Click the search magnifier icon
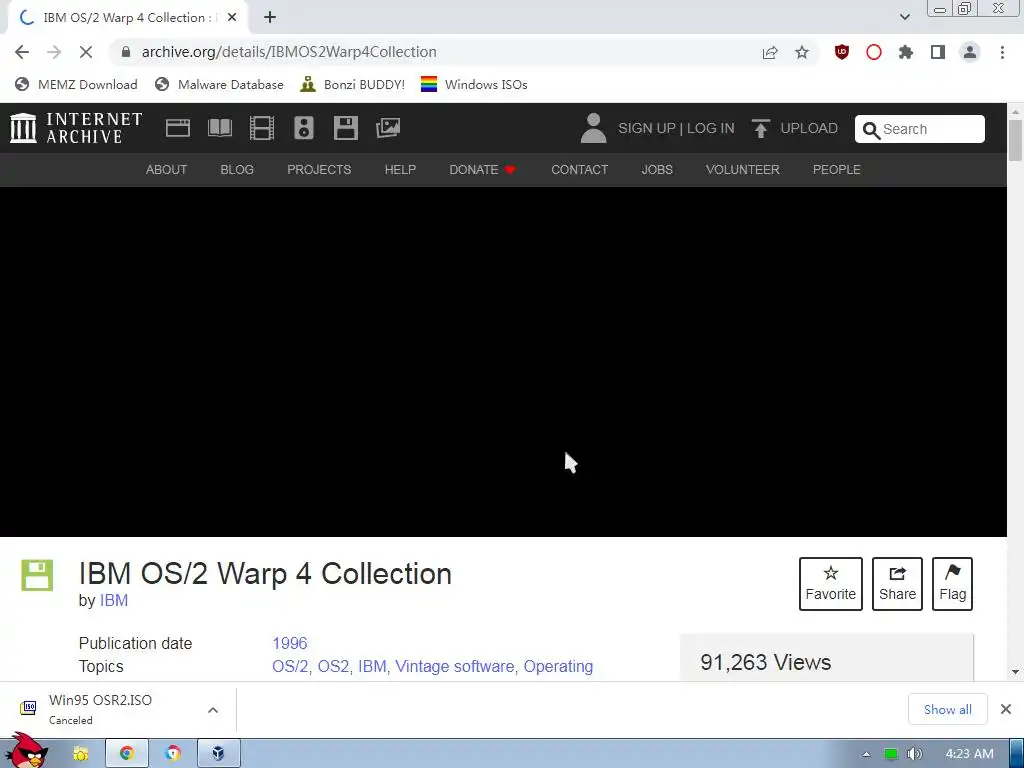 point(871,130)
